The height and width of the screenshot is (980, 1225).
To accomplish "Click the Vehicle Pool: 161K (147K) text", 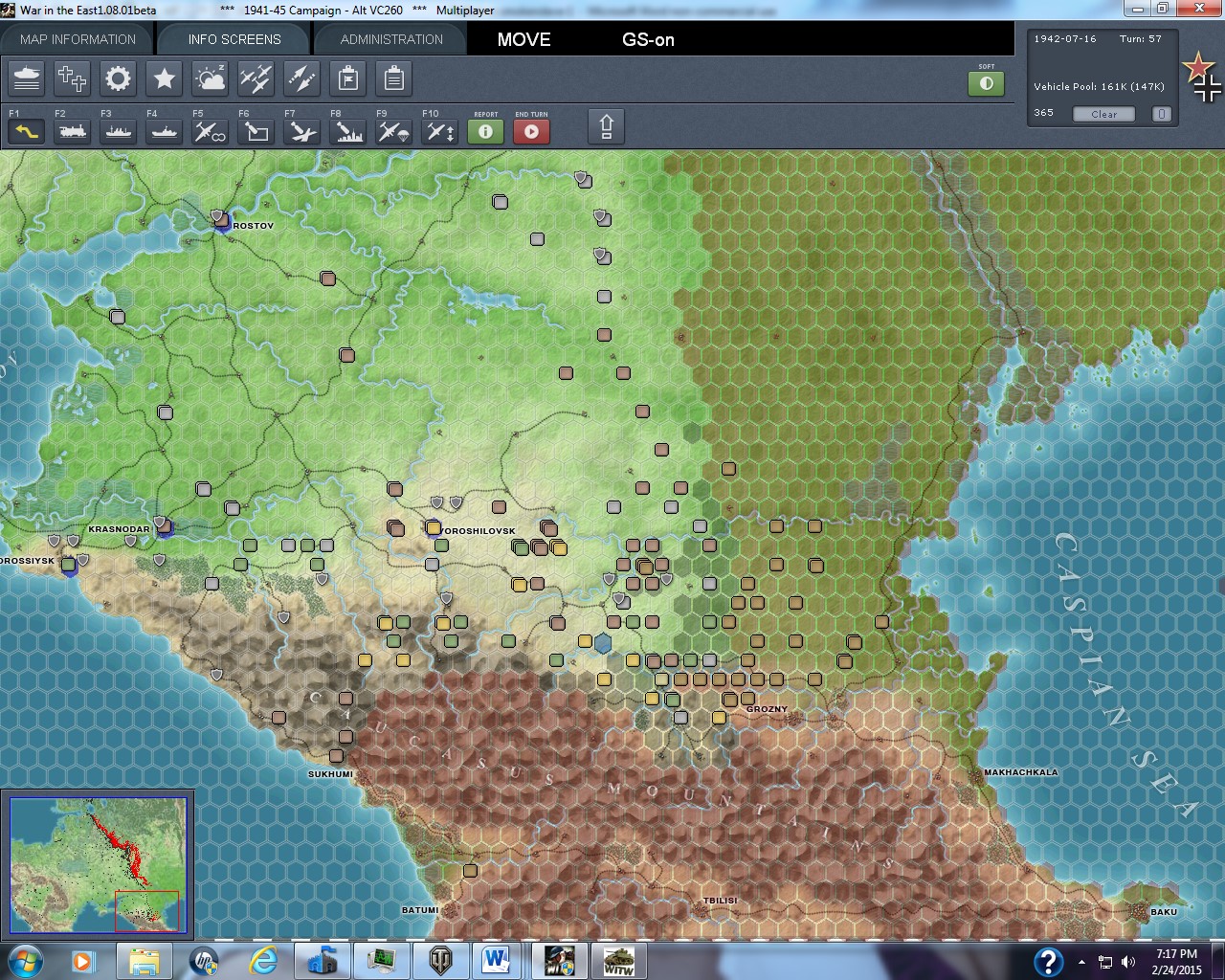I will (1099, 86).
